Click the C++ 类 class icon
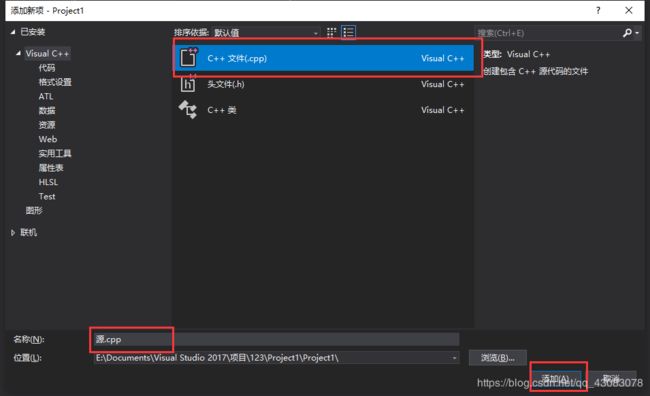The height and width of the screenshot is (396, 650). click(188, 110)
